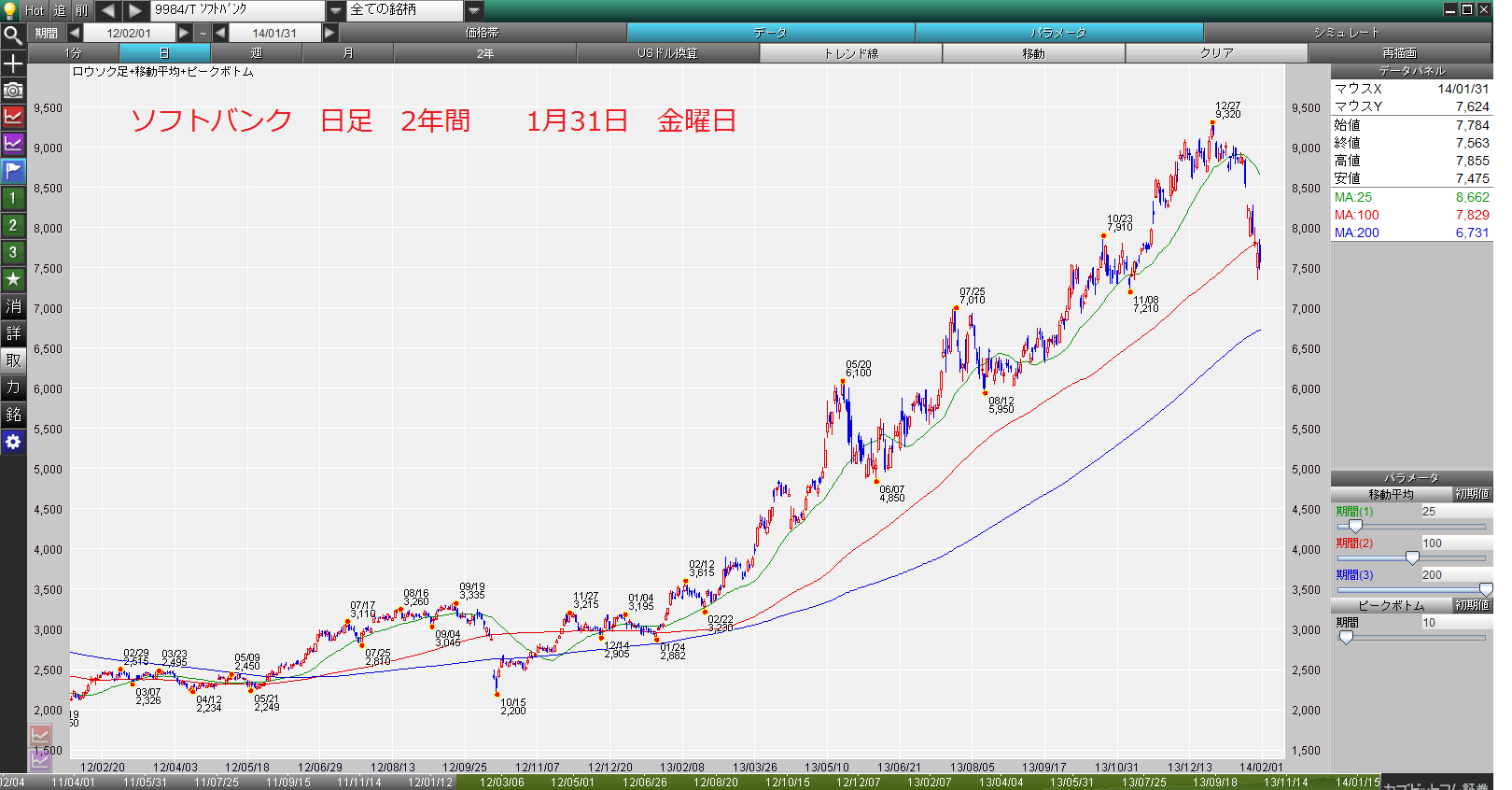
Task: Toggle the 価格帯 price band option
Action: click(483, 33)
